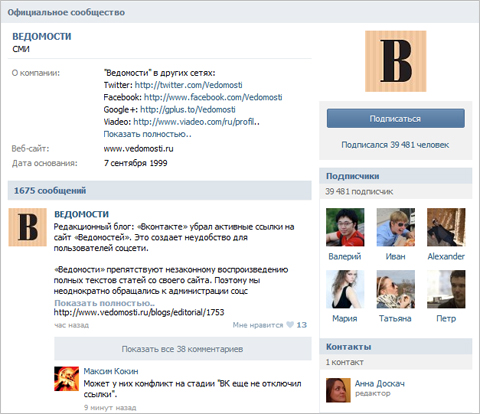Screen dimensions: 480x414
Task: Click the Официальное сообщество header text
Action: [x=66, y=12]
